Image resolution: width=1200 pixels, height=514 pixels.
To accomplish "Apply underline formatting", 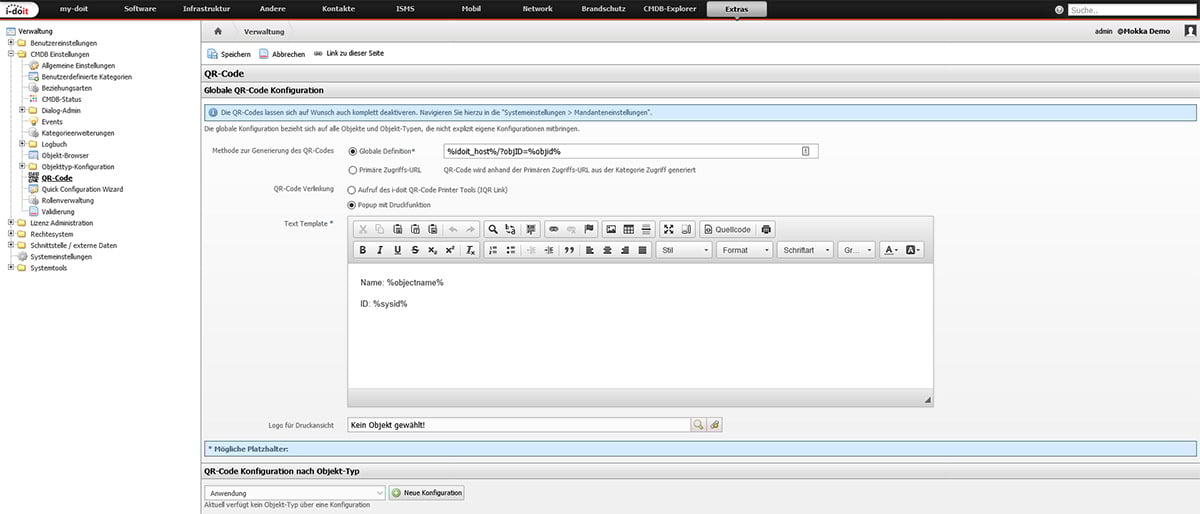I will [x=397, y=250].
